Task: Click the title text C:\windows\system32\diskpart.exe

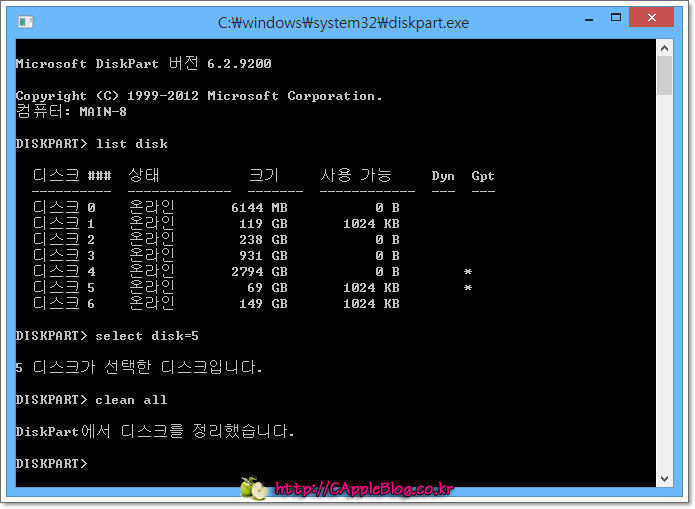Action: (343, 22)
